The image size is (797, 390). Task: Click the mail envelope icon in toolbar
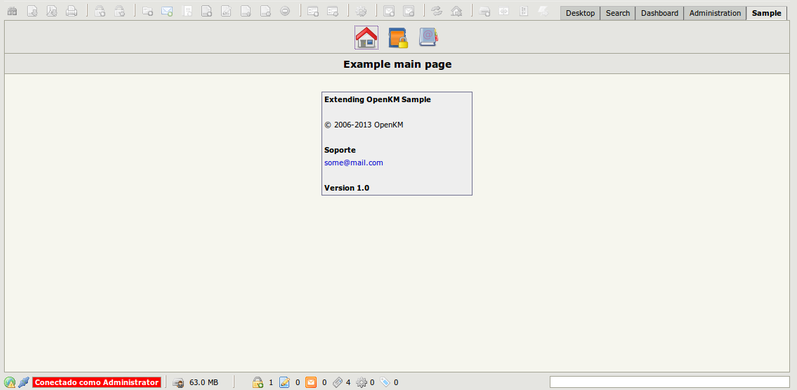167,11
